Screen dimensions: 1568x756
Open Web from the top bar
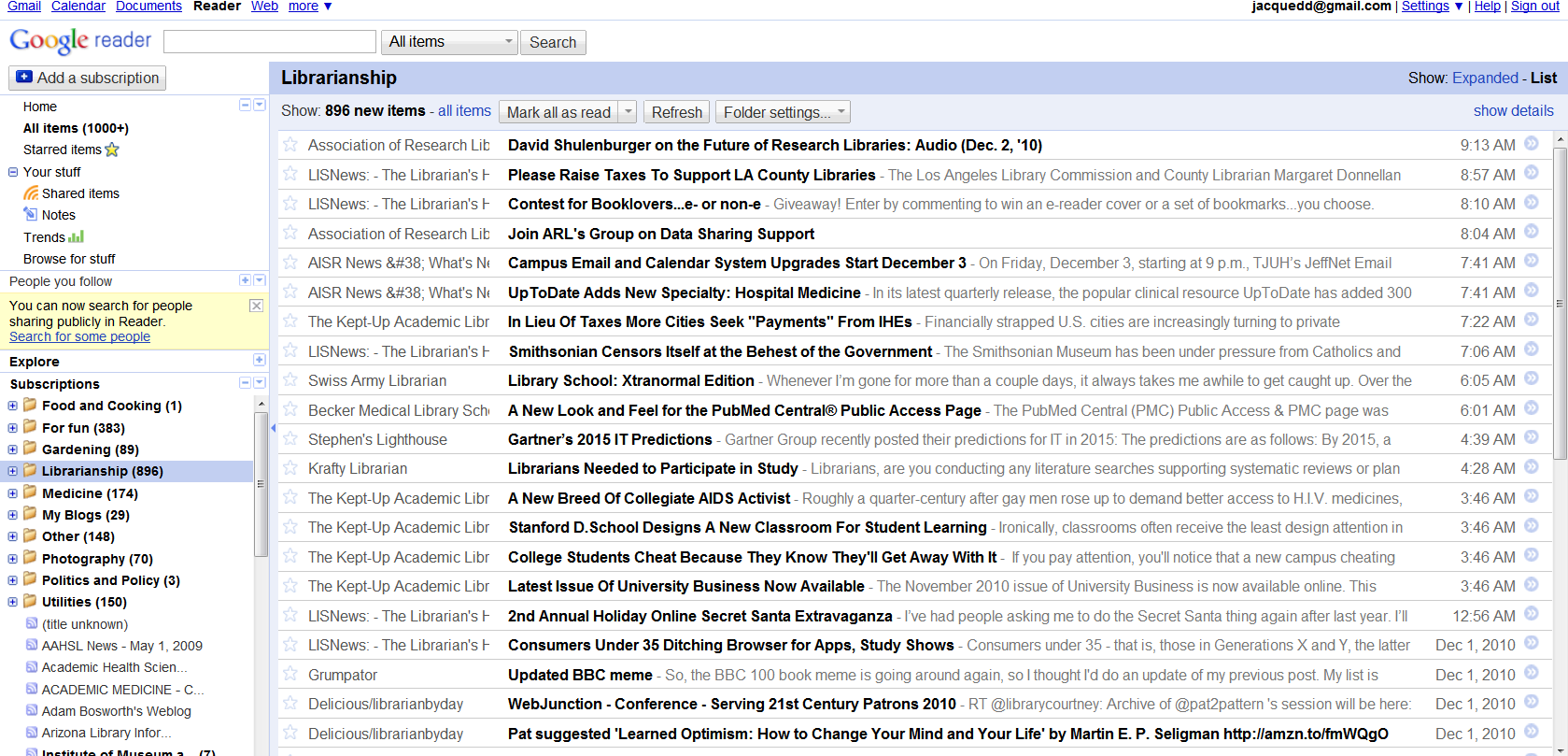click(x=264, y=7)
